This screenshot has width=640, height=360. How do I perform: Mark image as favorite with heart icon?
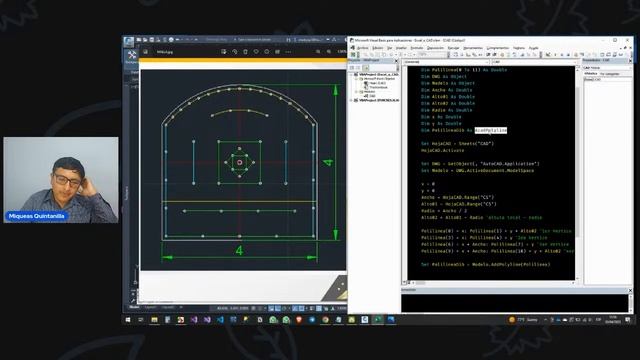(256, 52)
